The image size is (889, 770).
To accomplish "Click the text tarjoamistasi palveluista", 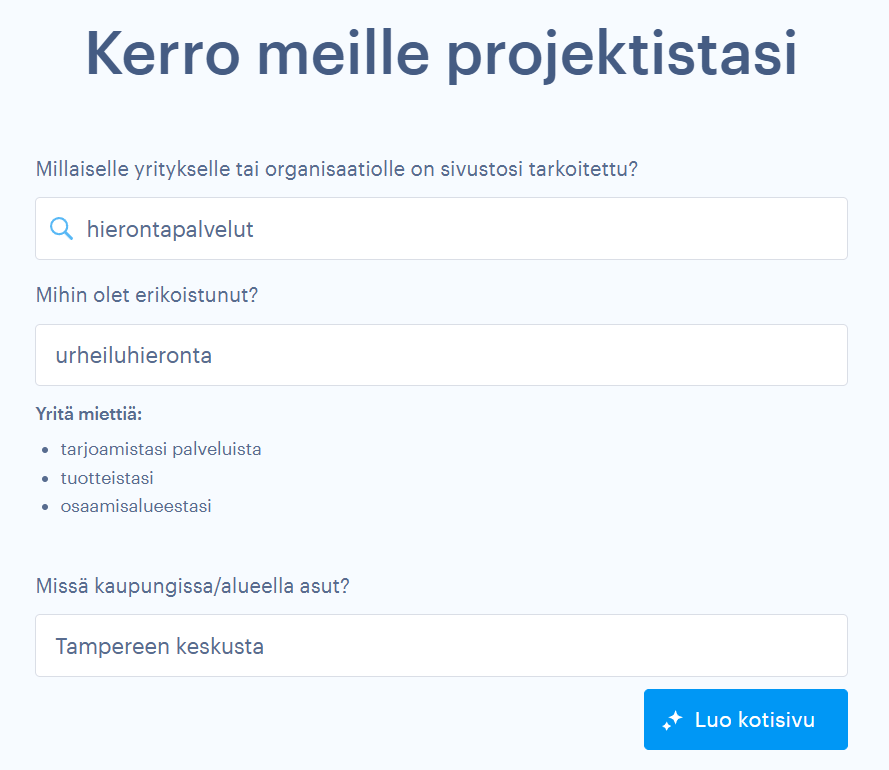I will [161, 449].
